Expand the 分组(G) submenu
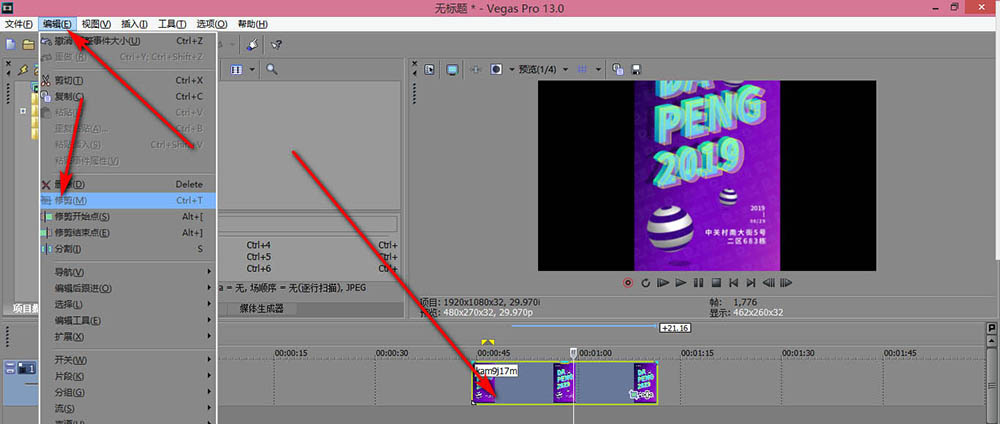This screenshot has height=424, width=1000. click(128, 392)
